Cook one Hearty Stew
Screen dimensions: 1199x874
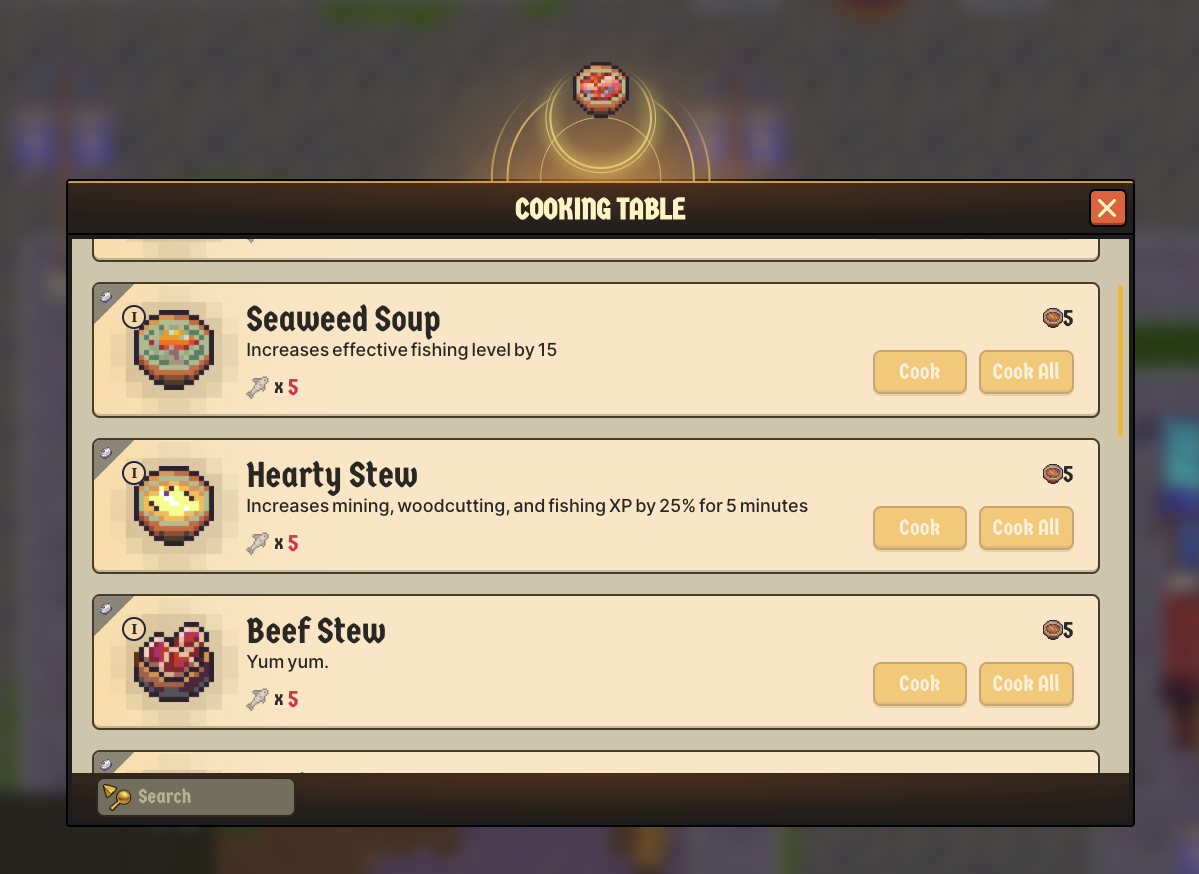(x=920, y=528)
